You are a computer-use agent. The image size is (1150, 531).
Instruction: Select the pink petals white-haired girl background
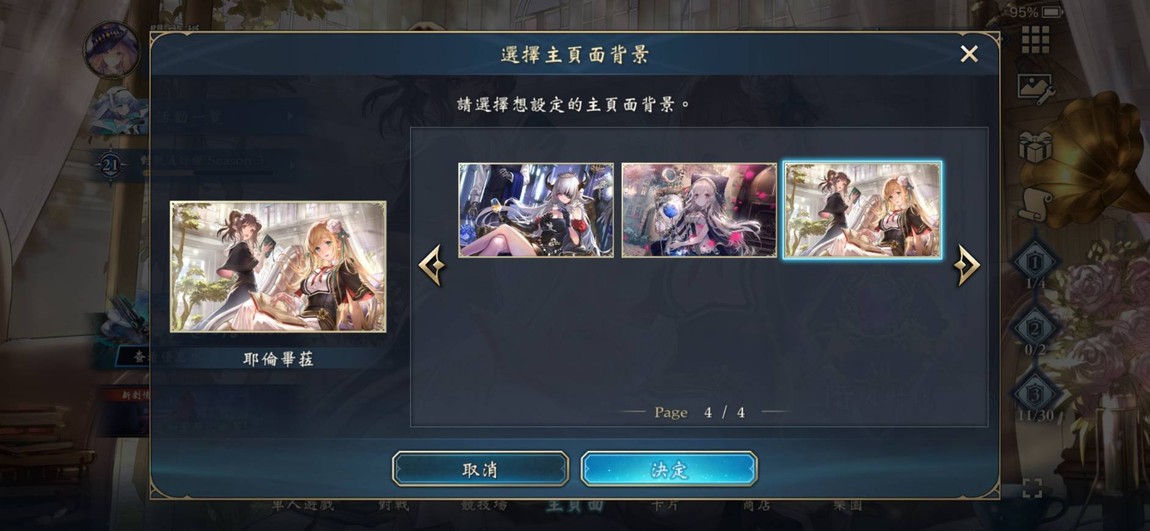(x=699, y=210)
